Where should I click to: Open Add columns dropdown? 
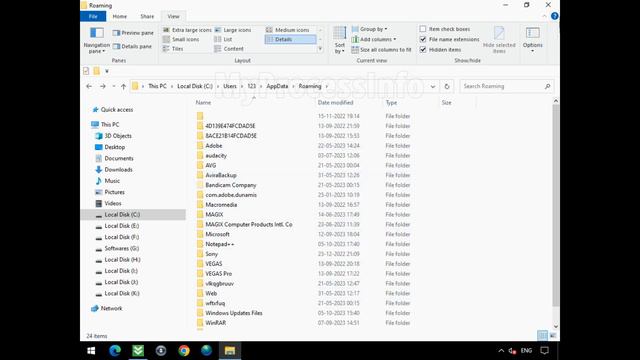[x=374, y=39]
